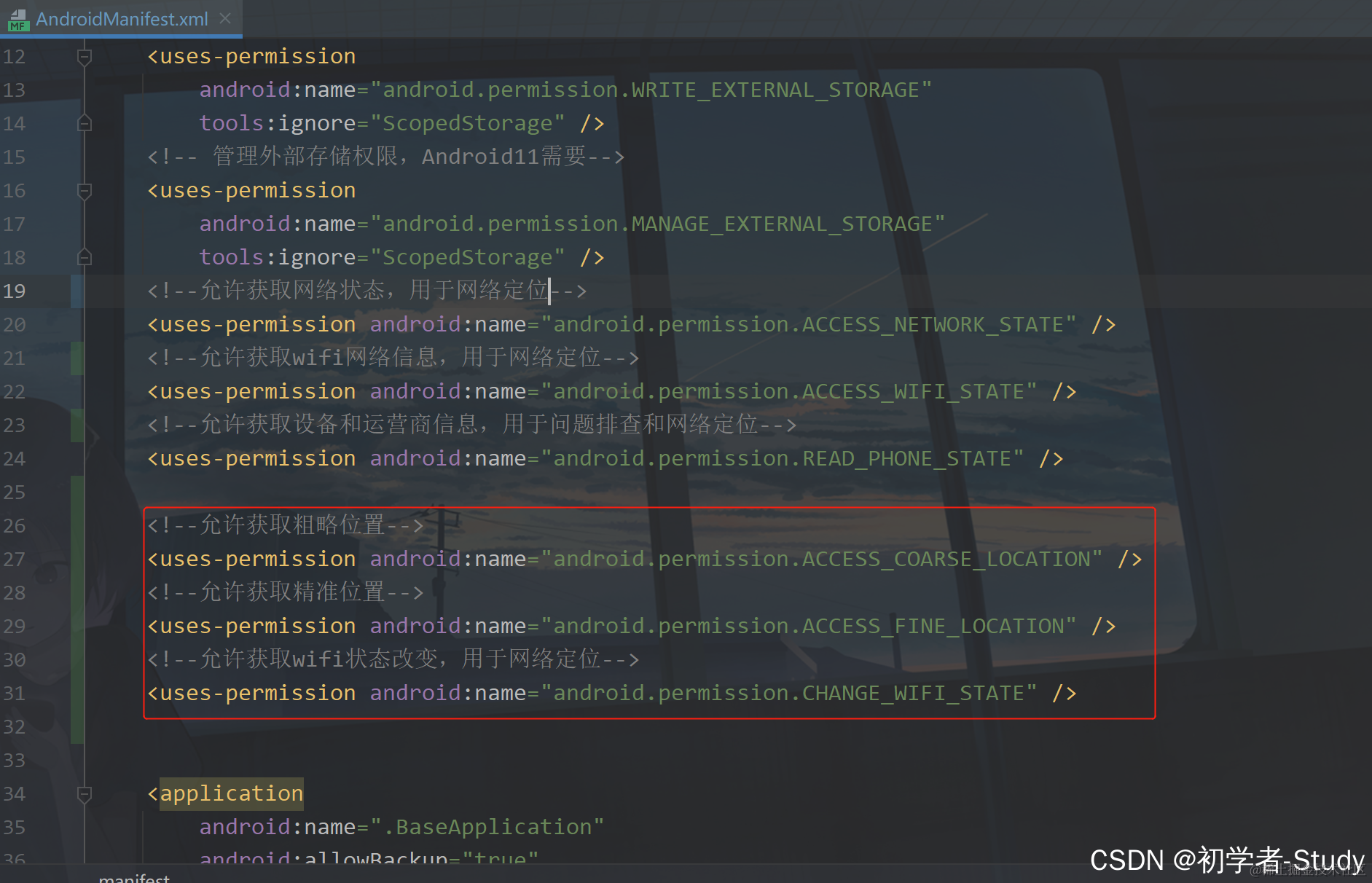The image size is (1372, 883).
Task: Click line number 23 in gutter
Action: (15, 425)
